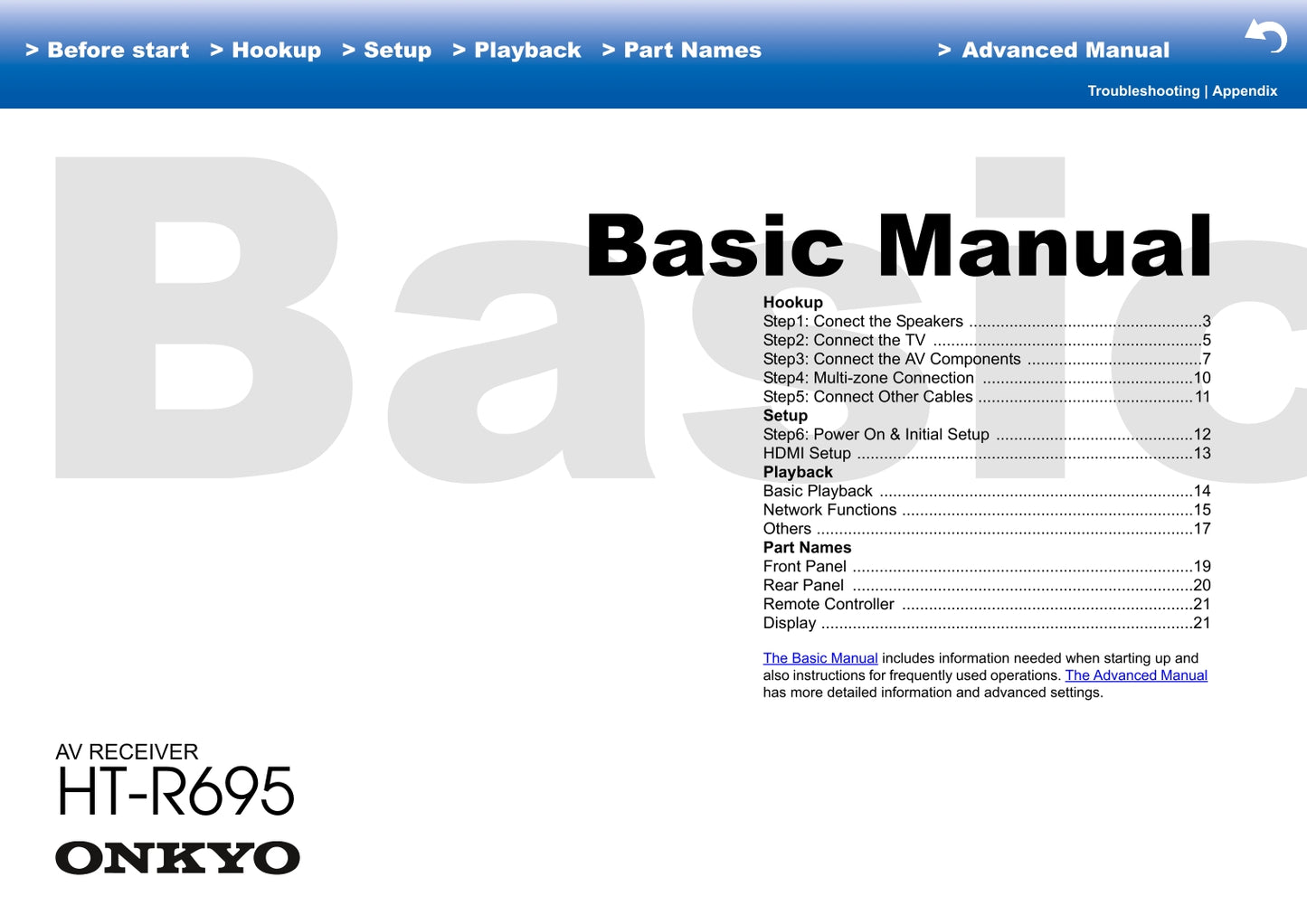The height and width of the screenshot is (924, 1307).
Task: Open the Appendix link
Action: [1245, 91]
